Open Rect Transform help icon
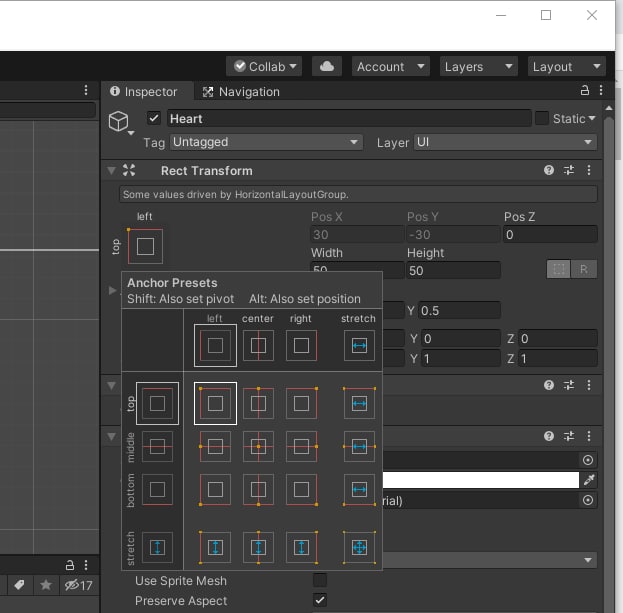The width and height of the screenshot is (623, 613). (x=549, y=171)
